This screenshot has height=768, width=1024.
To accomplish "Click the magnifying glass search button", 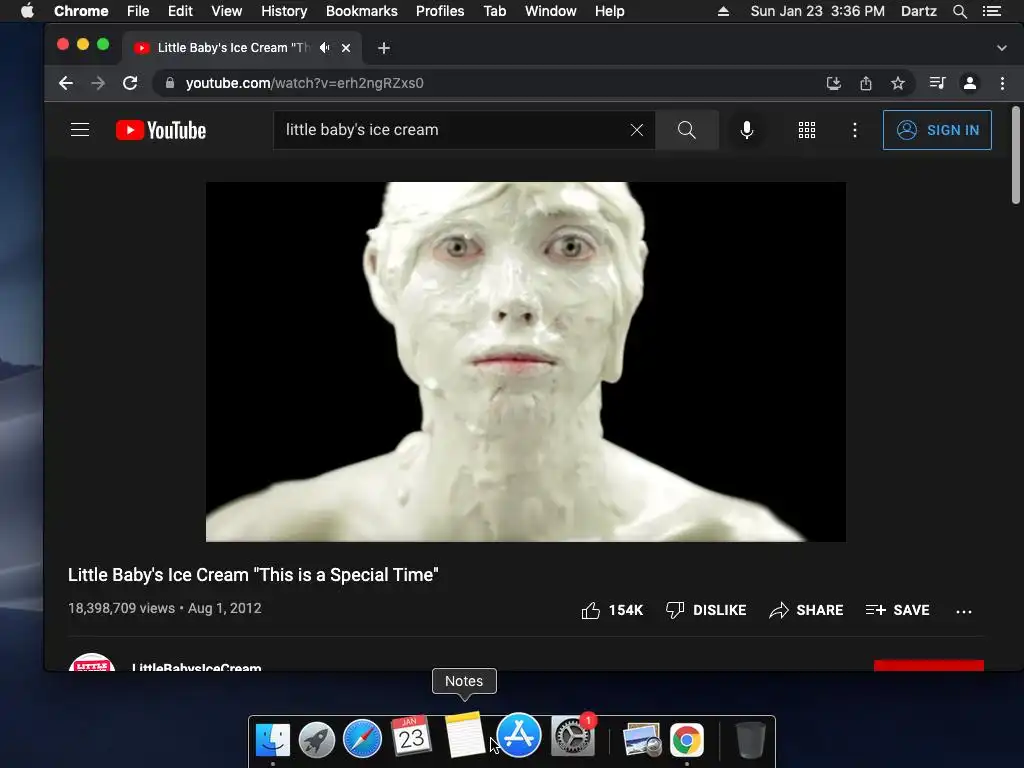I will click(x=686, y=130).
